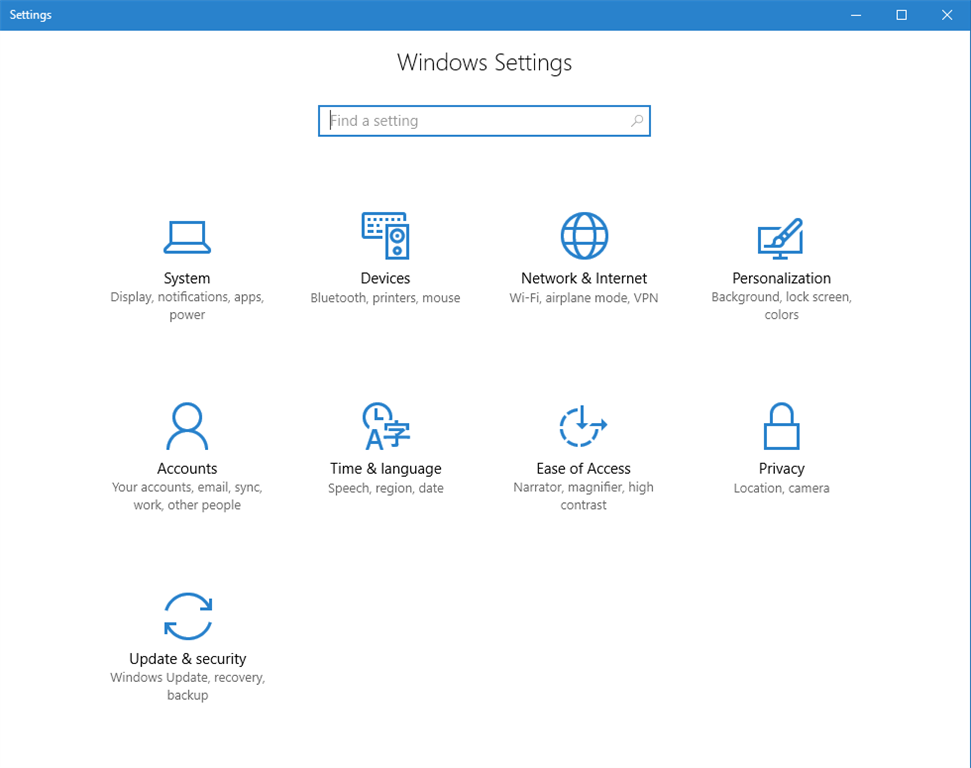
Task: Click the Privacy padlock icon
Action: pyautogui.click(x=781, y=427)
